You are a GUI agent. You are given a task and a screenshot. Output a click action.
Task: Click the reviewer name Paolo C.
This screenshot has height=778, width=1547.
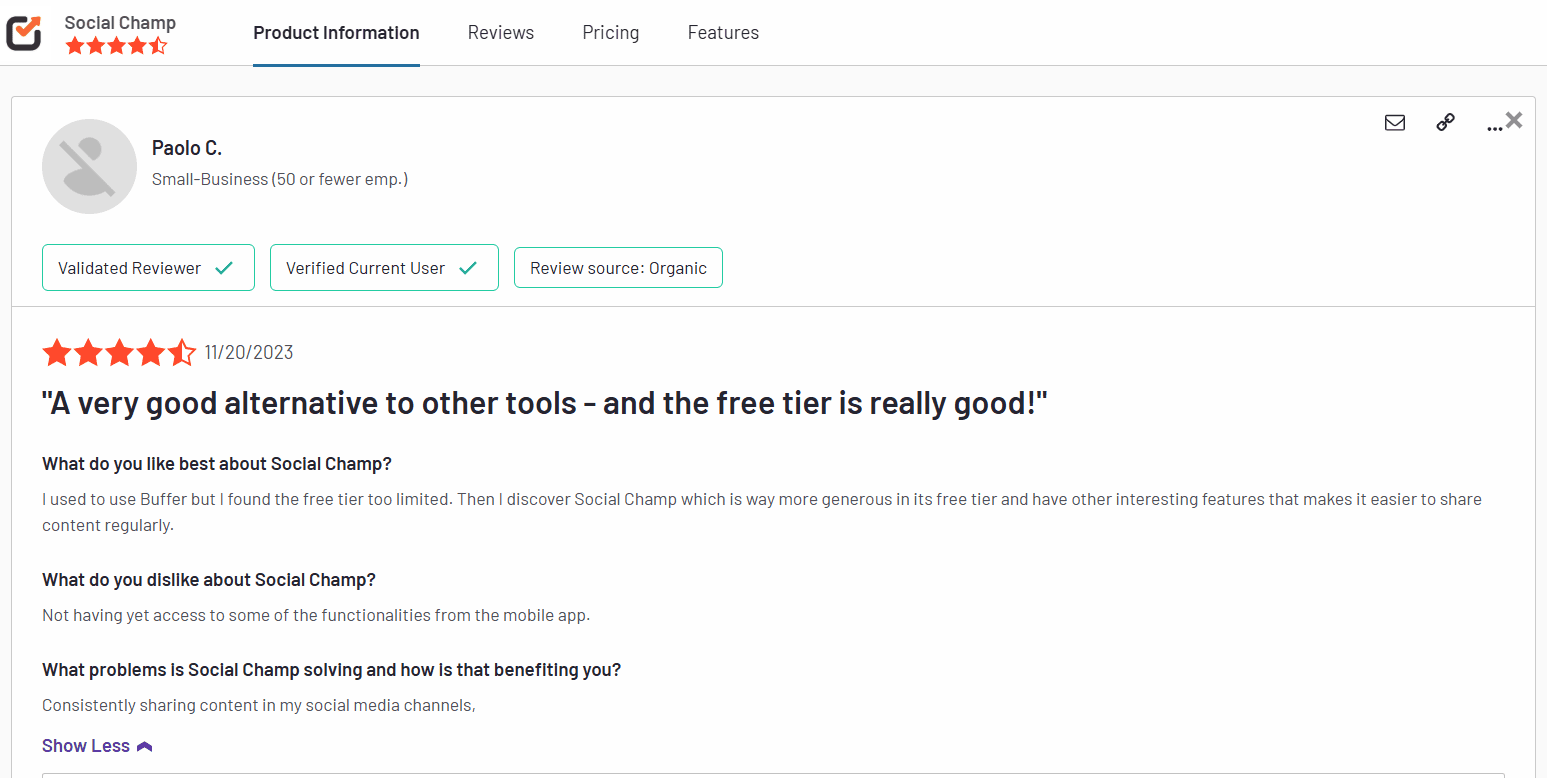(186, 146)
